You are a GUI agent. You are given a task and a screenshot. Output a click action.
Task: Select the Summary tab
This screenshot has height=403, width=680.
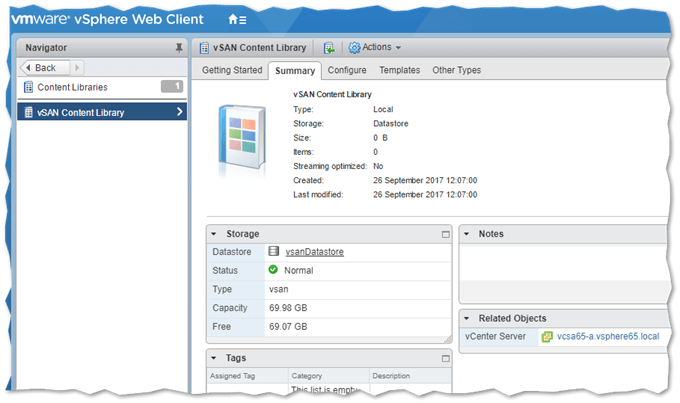[295, 71]
